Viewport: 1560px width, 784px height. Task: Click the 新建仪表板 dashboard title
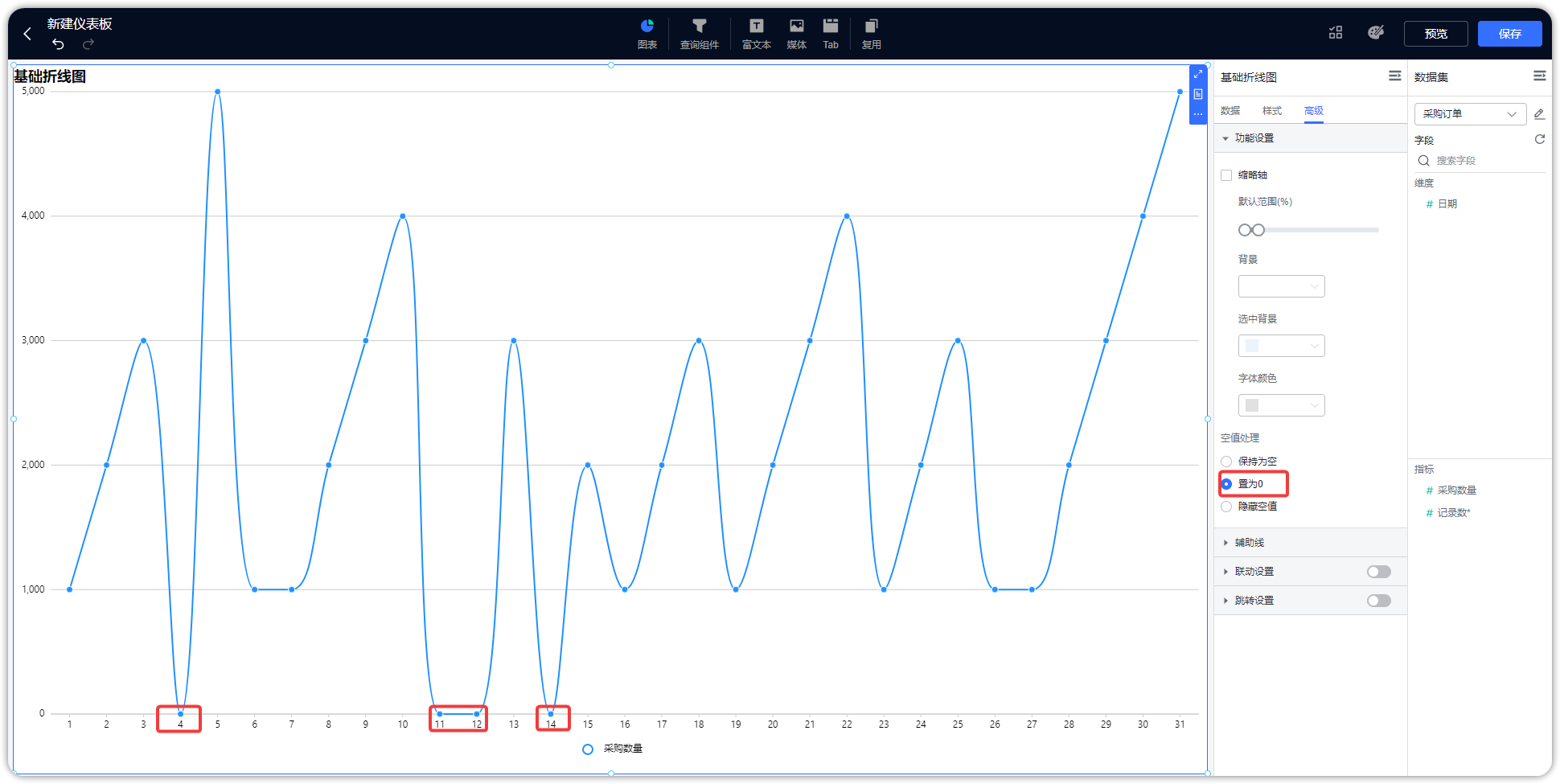[x=80, y=24]
